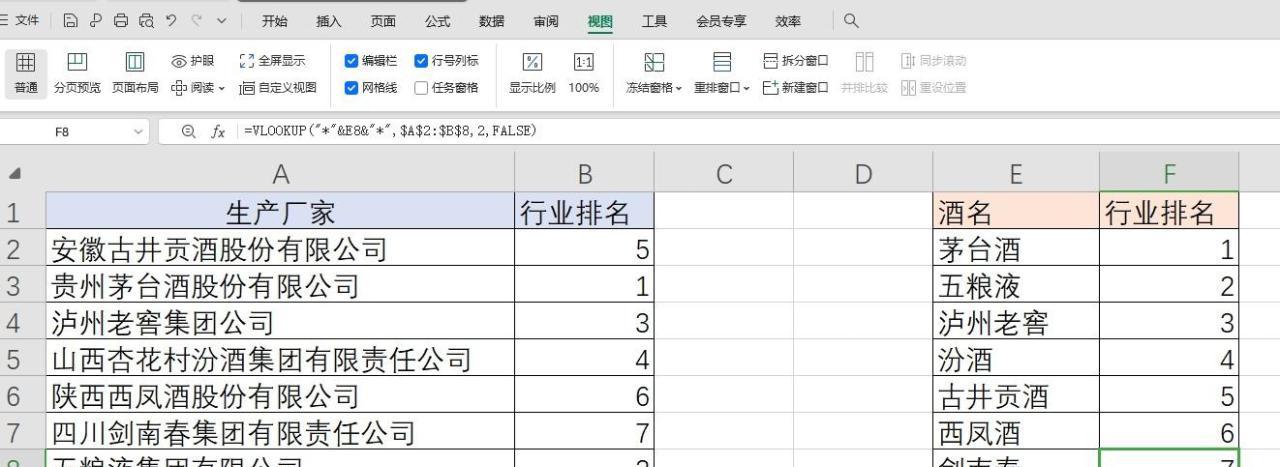1280x467 pixels.
Task: Click cell 贵州茅台酒股份有限公司
Action: [x=281, y=286]
